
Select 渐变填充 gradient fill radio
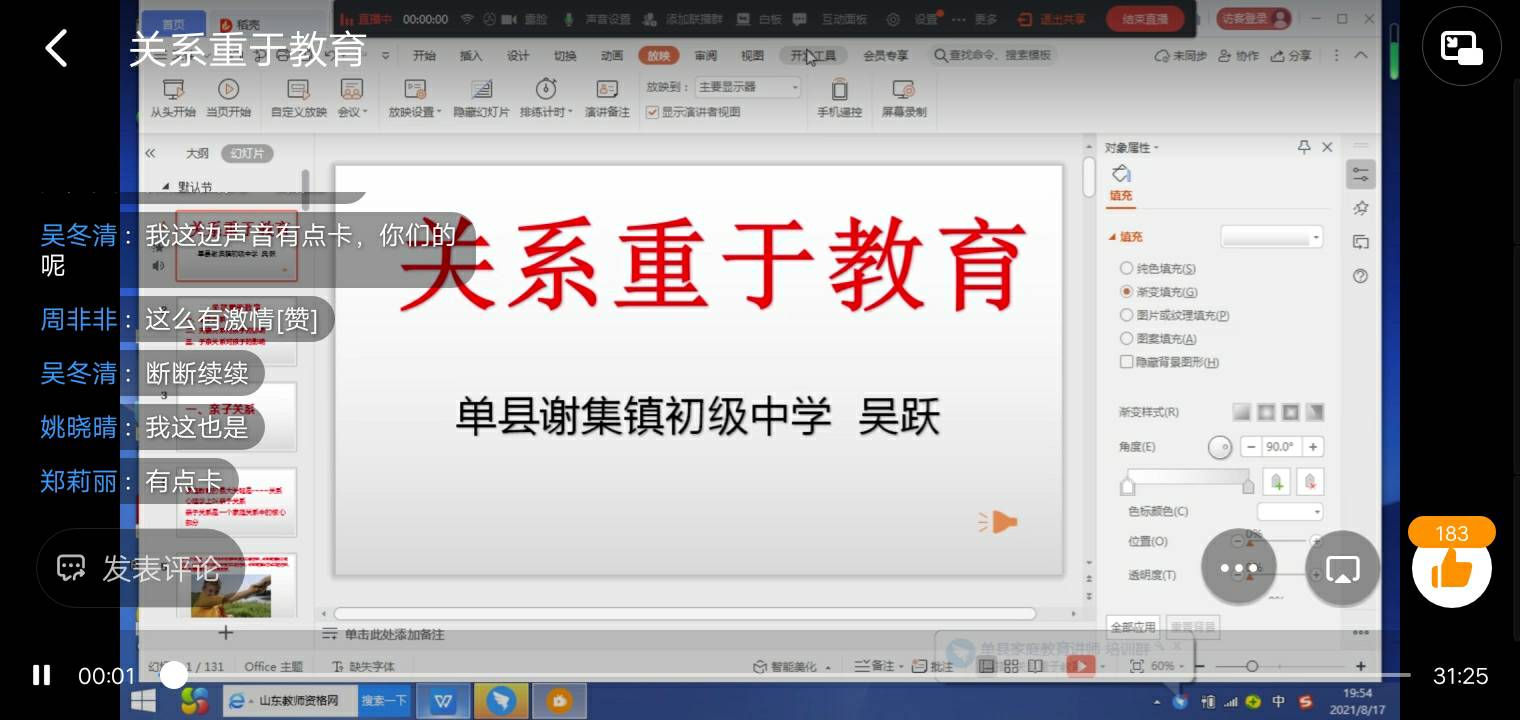1127,292
